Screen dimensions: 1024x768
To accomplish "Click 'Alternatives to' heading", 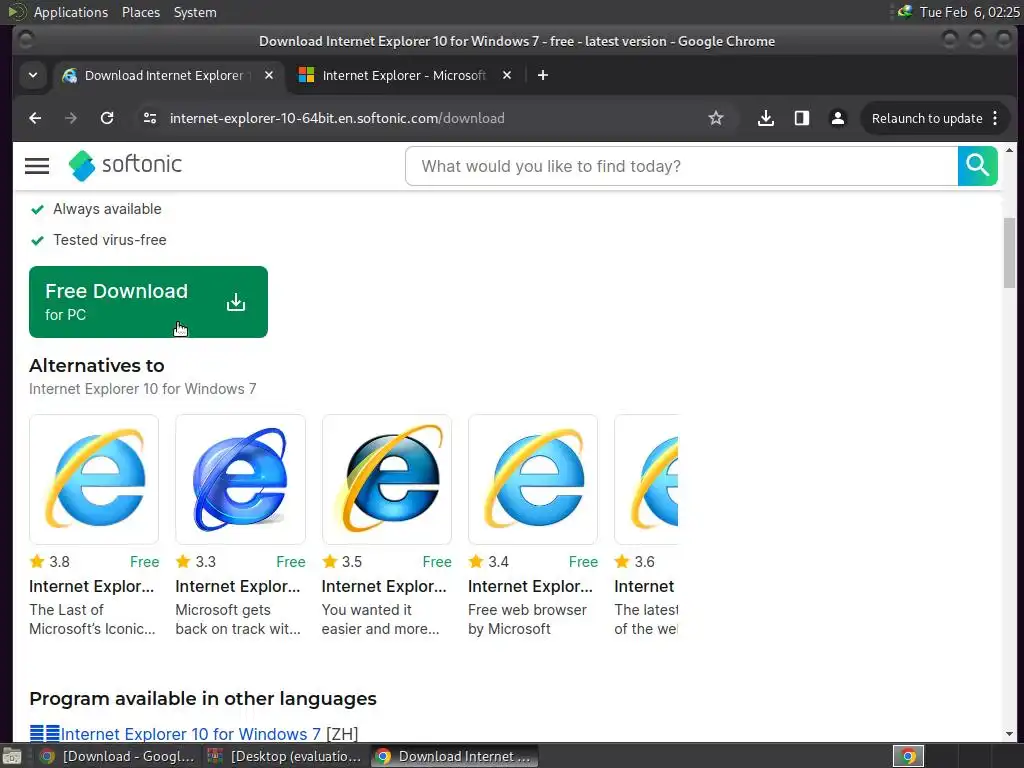I will pyautogui.click(x=97, y=365).
